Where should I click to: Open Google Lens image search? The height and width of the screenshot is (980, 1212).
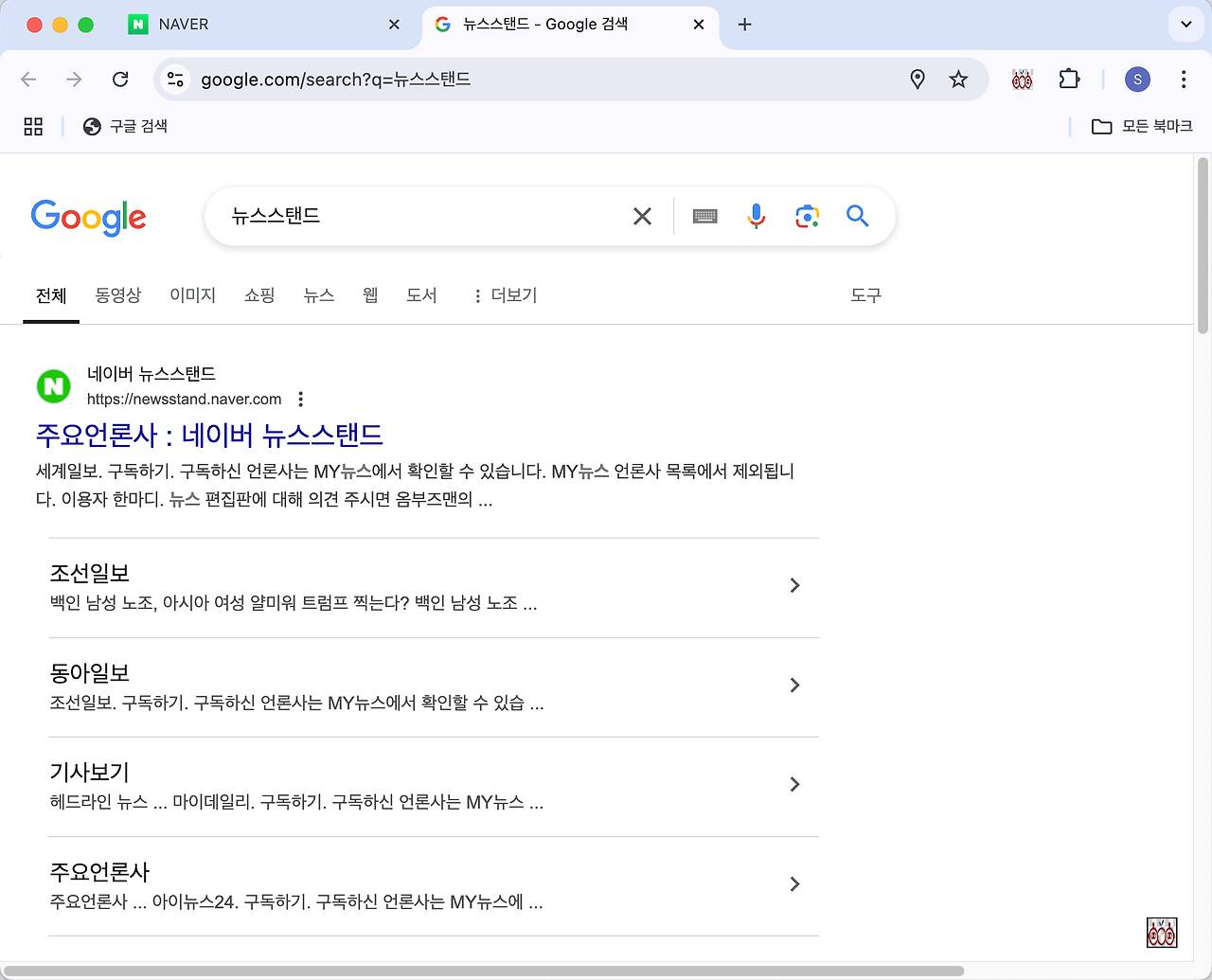pyautogui.click(x=807, y=217)
